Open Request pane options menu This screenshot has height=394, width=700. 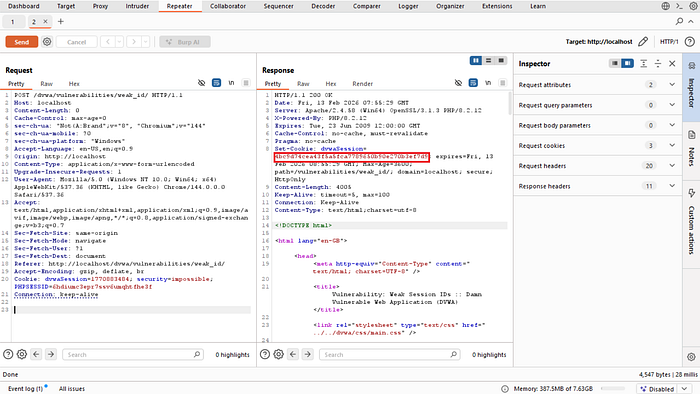(246, 83)
